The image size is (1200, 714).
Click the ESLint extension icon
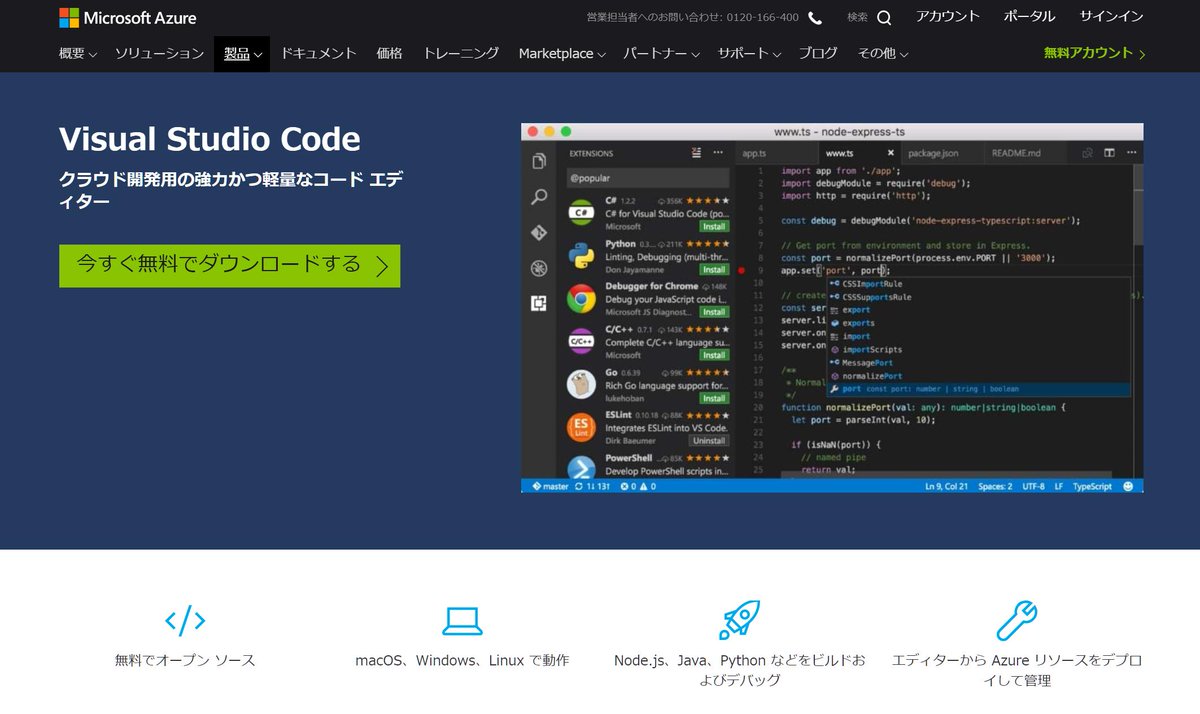(582, 428)
